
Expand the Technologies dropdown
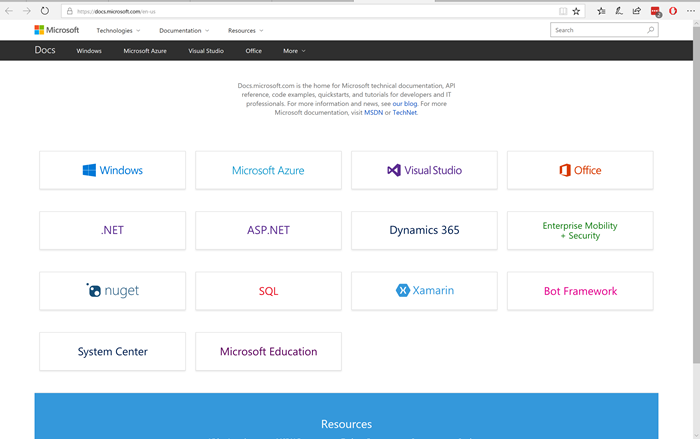(x=118, y=30)
